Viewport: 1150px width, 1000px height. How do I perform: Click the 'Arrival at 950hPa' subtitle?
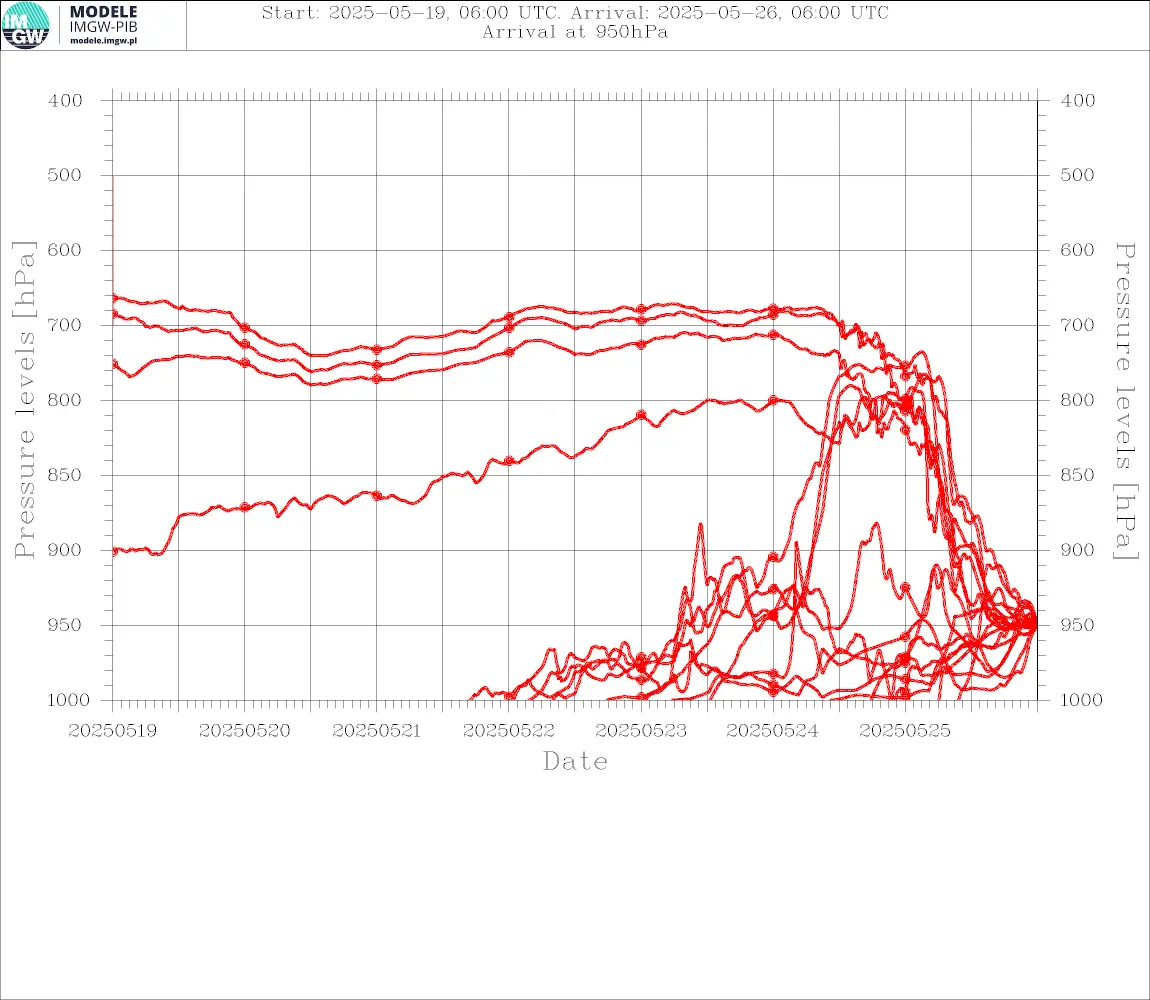coord(575,32)
